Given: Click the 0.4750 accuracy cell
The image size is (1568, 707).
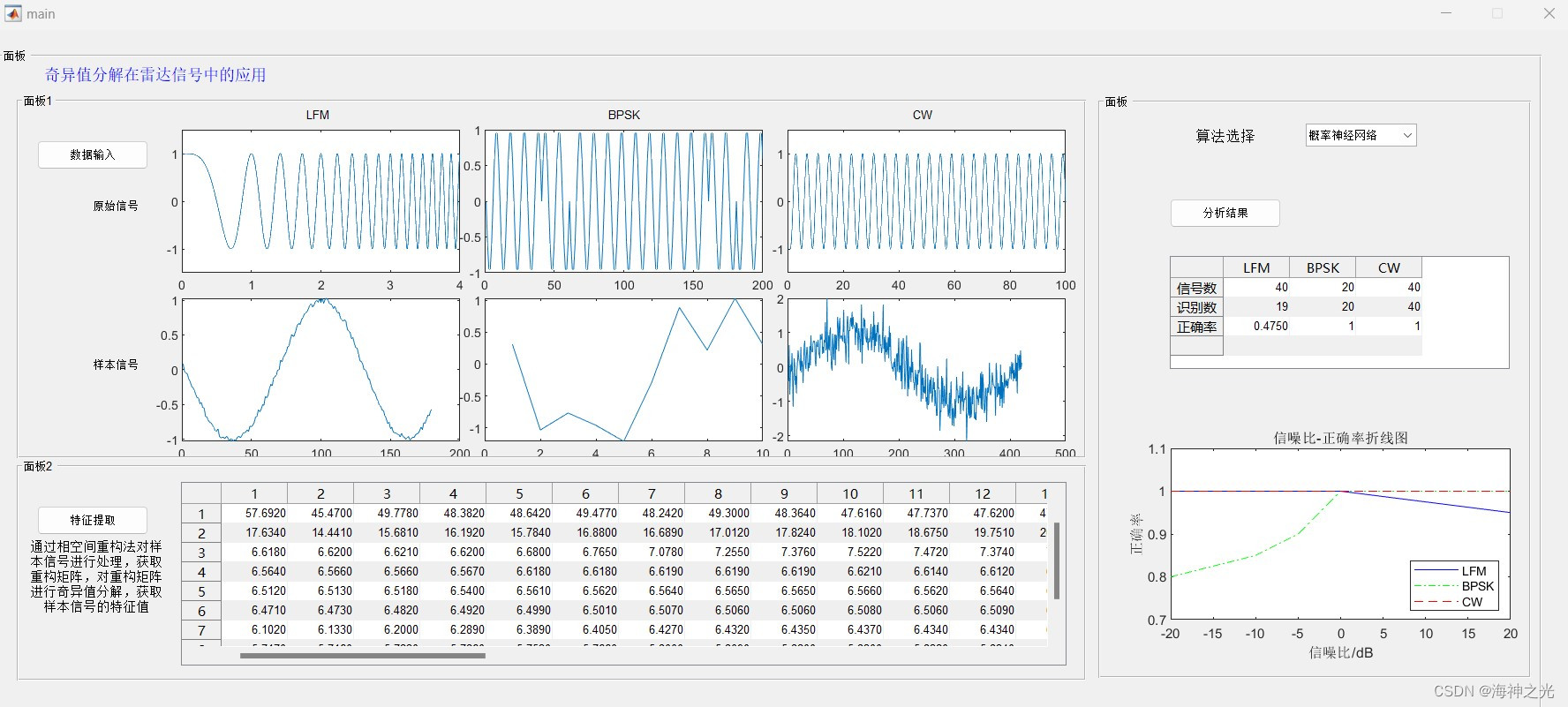Looking at the screenshot, I should point(1256,327).
